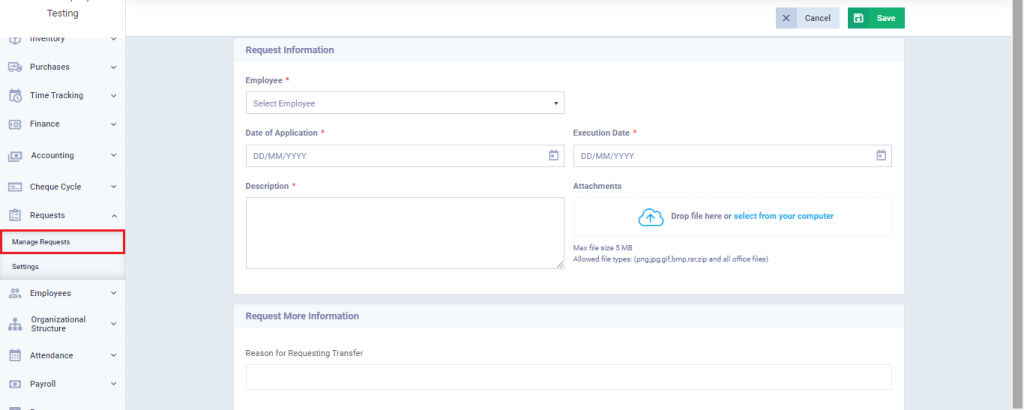Focus the Execution Date field
Image resolution: width=1024 pixels, height=410 pixels.
pos(732,156)
